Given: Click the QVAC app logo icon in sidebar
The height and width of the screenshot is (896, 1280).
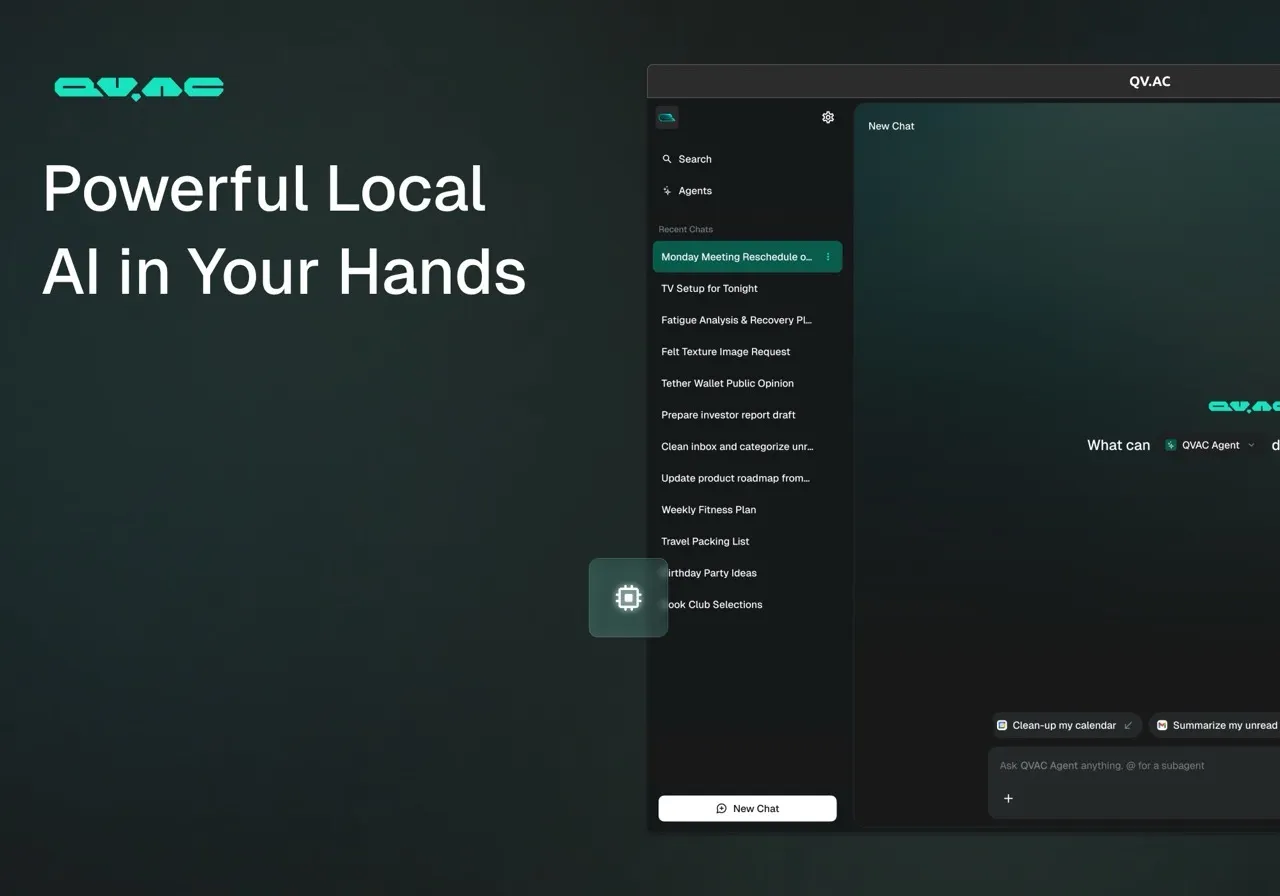Looking at the screenshot, I should click(667, 117).
